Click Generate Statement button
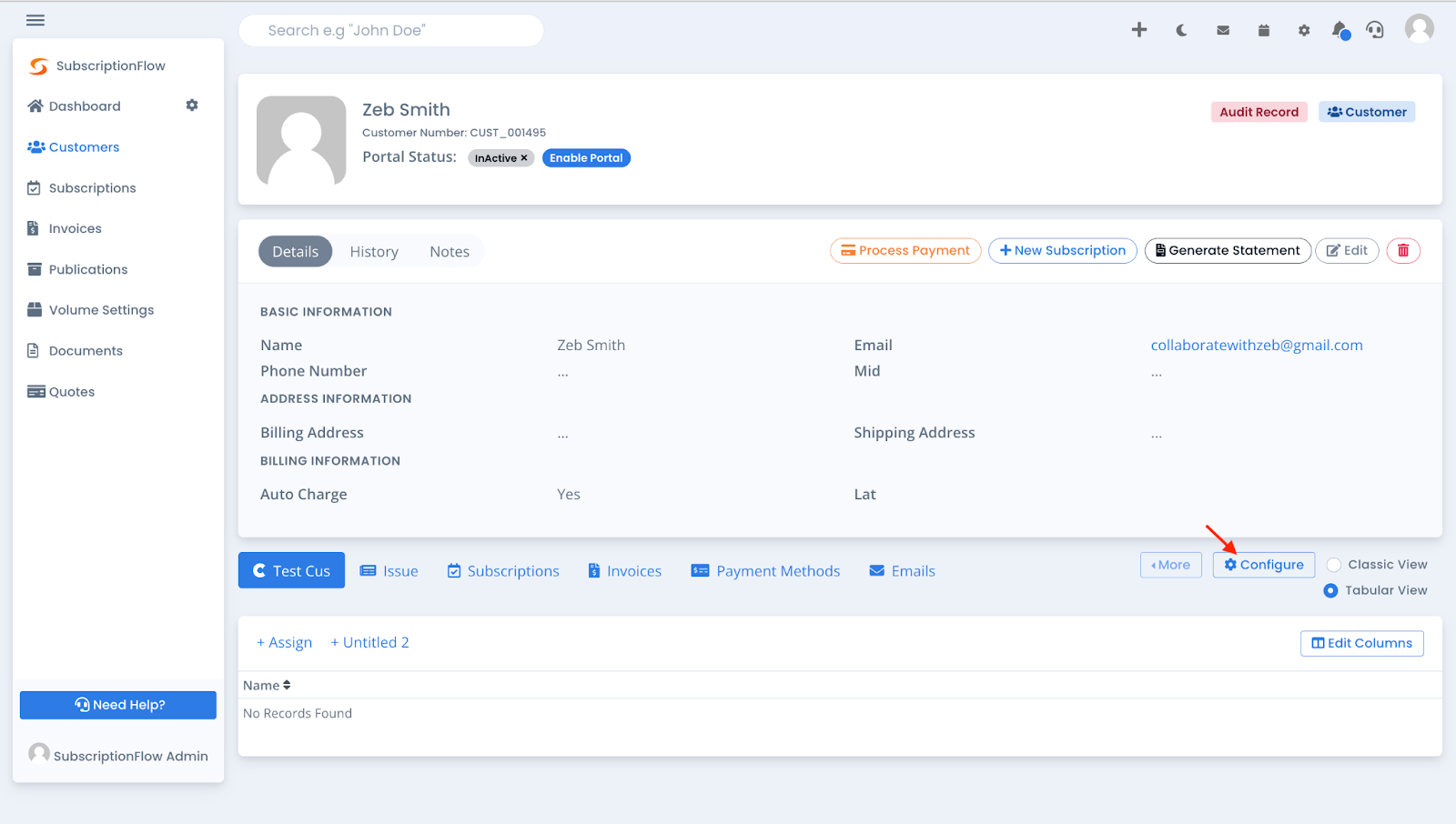 pyautogui.click(x=1228, y=250)
